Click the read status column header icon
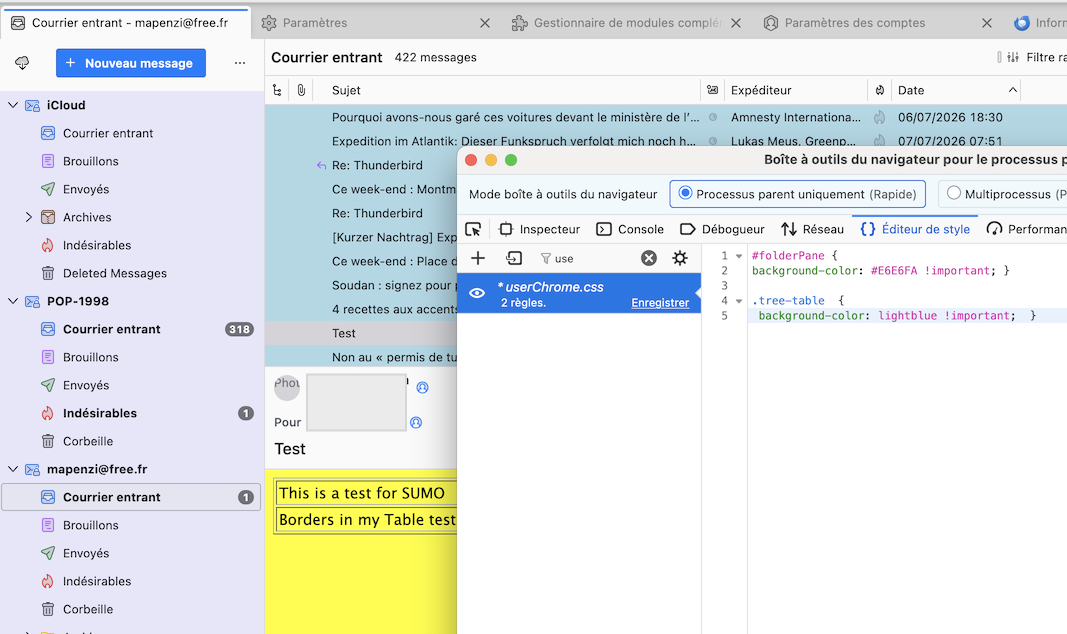 click(712, 90)
